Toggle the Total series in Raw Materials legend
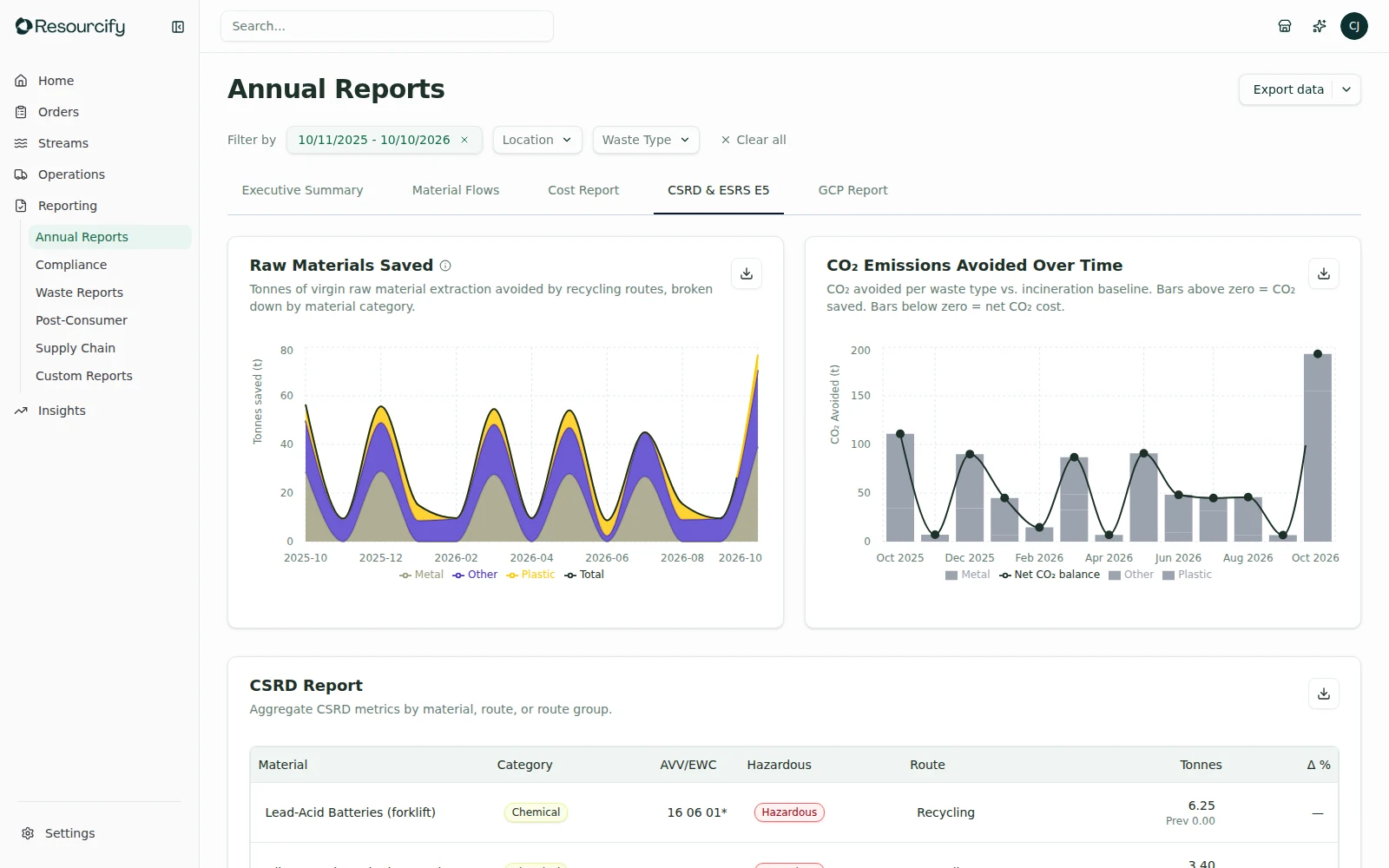 point(584,575)
